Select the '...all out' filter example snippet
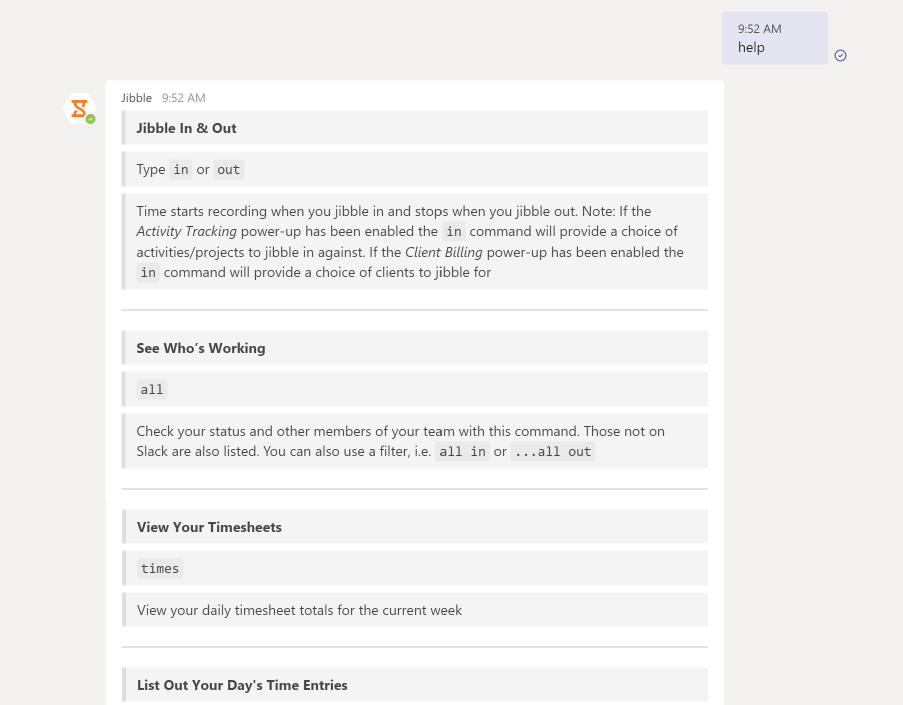 pyautogui.click(x=553, y=451)
